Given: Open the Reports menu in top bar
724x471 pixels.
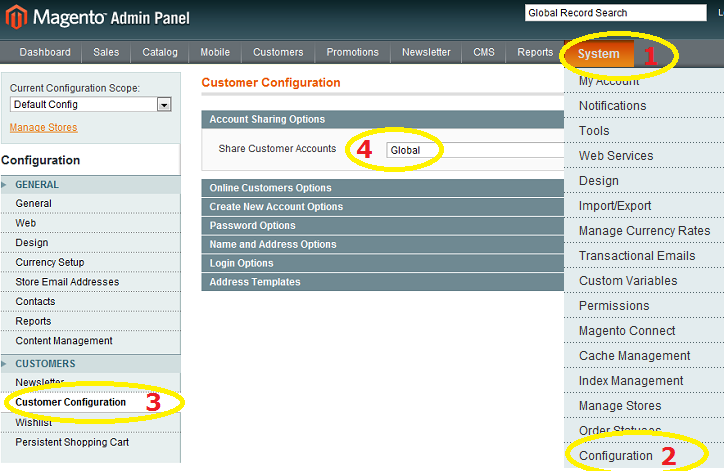Looking at the screenshot, I should click(535, 52).
